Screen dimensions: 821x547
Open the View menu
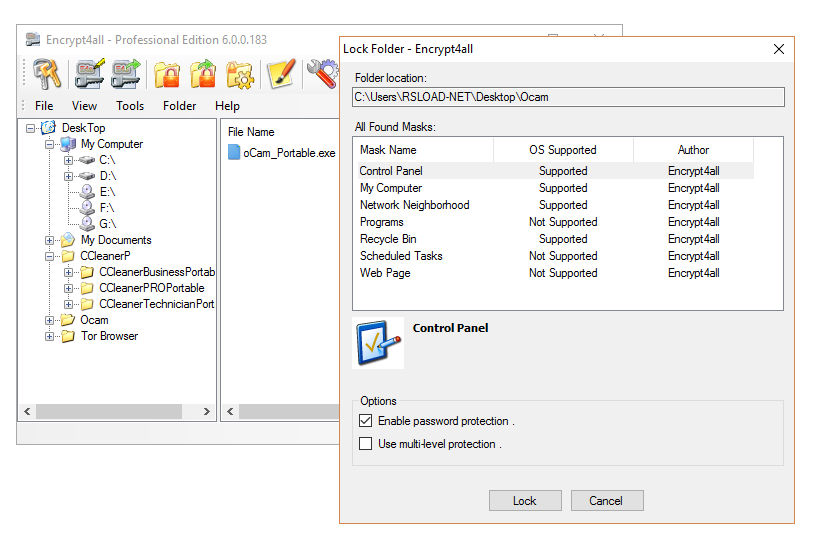84,106
